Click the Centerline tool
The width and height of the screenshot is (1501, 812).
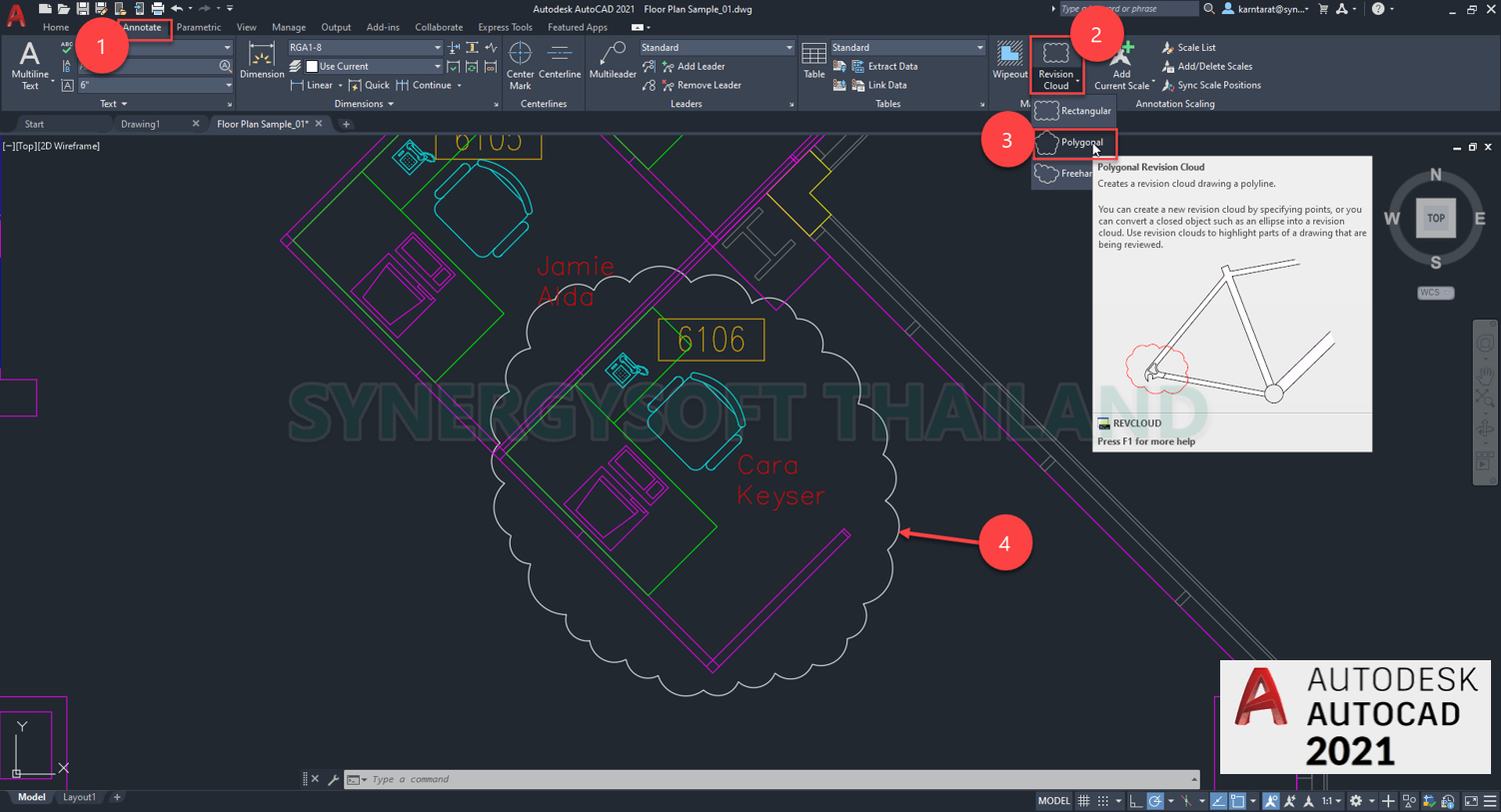click(x=559, y=62)
